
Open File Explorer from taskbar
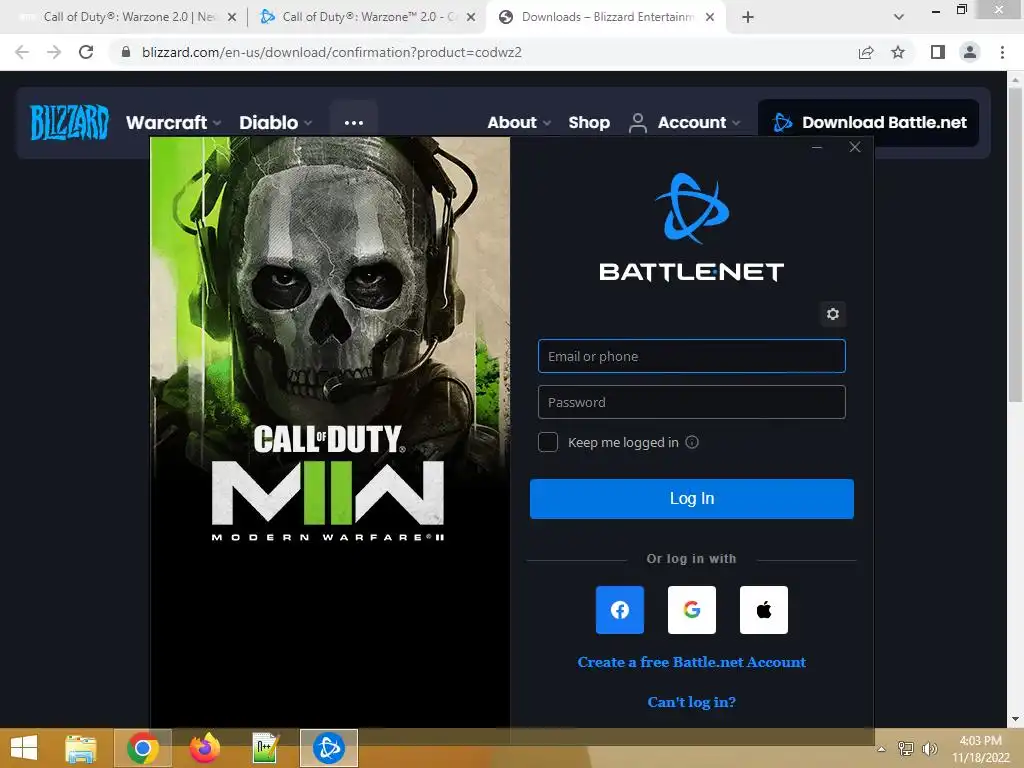pyautogui.click(x=81, y=748)
